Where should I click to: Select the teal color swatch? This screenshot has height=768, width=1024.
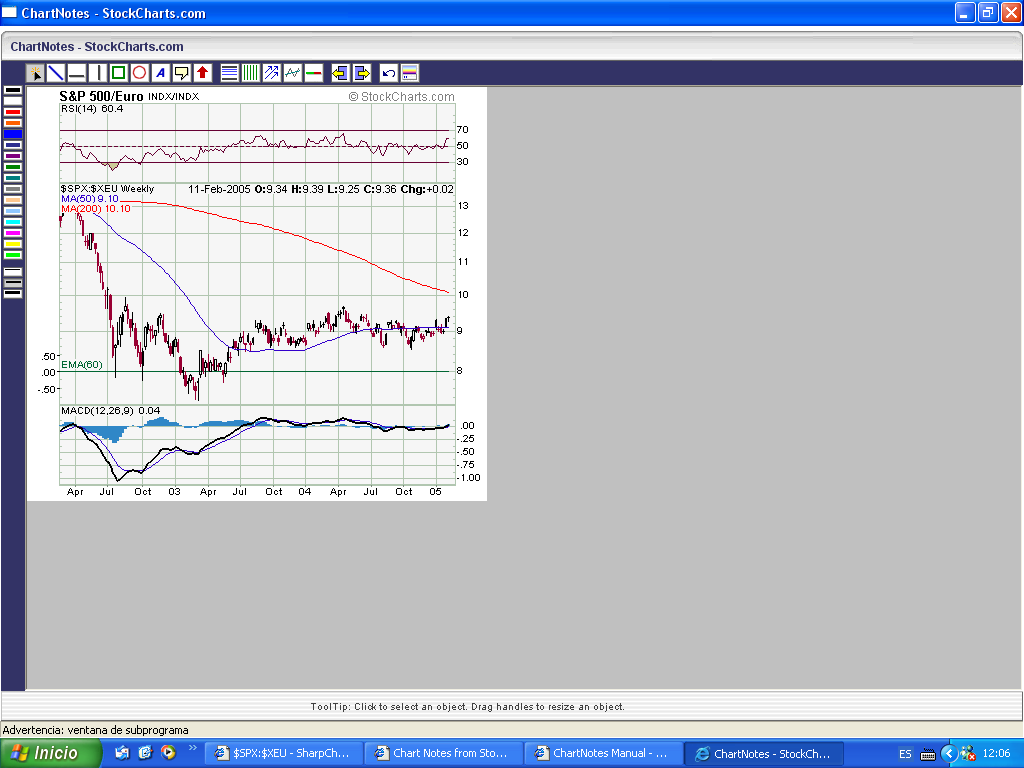pyautogui.click(x=13, y=178)
